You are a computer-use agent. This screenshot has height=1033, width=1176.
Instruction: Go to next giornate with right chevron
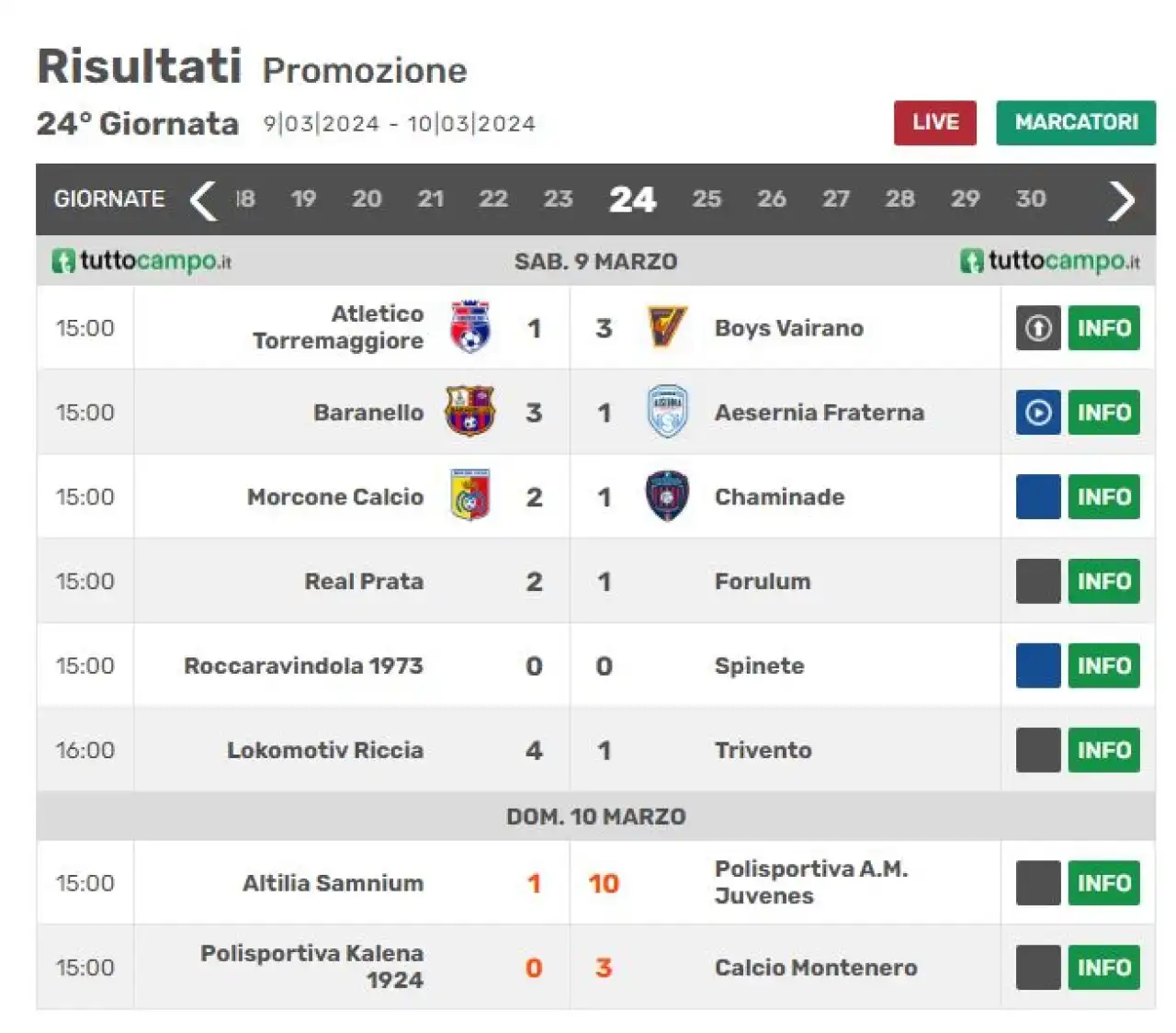(1121, 200)
